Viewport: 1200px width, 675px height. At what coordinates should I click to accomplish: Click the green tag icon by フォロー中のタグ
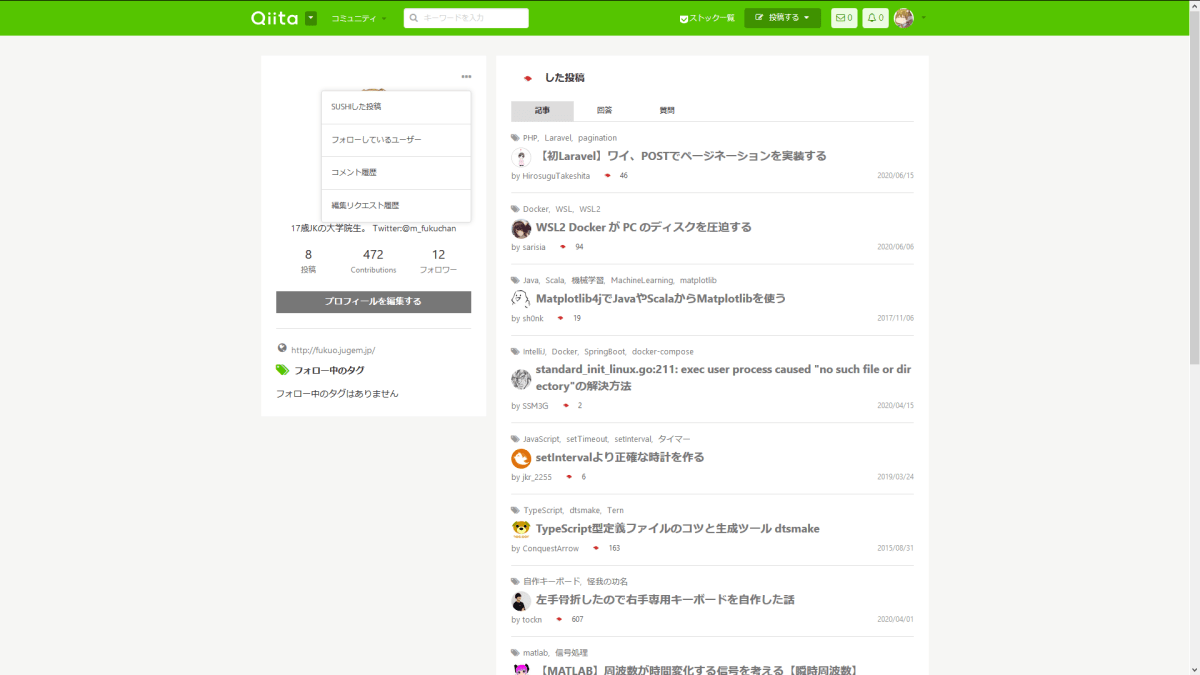282,370
